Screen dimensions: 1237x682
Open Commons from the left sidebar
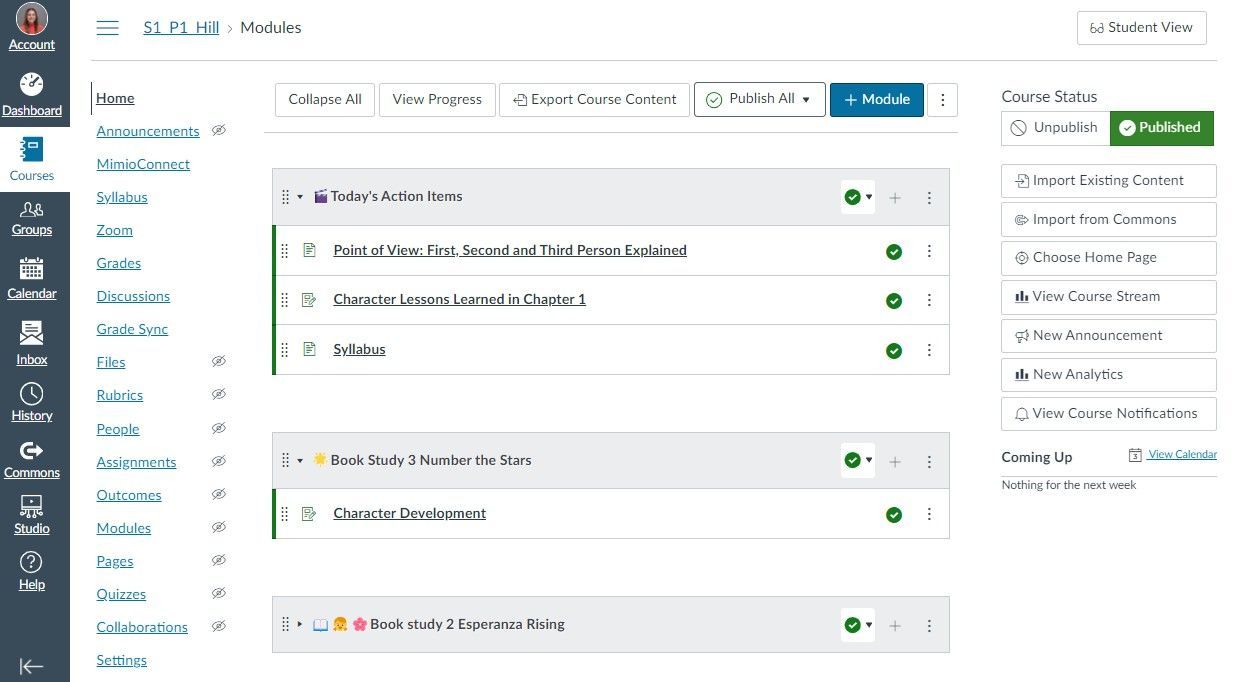[32, 458]
